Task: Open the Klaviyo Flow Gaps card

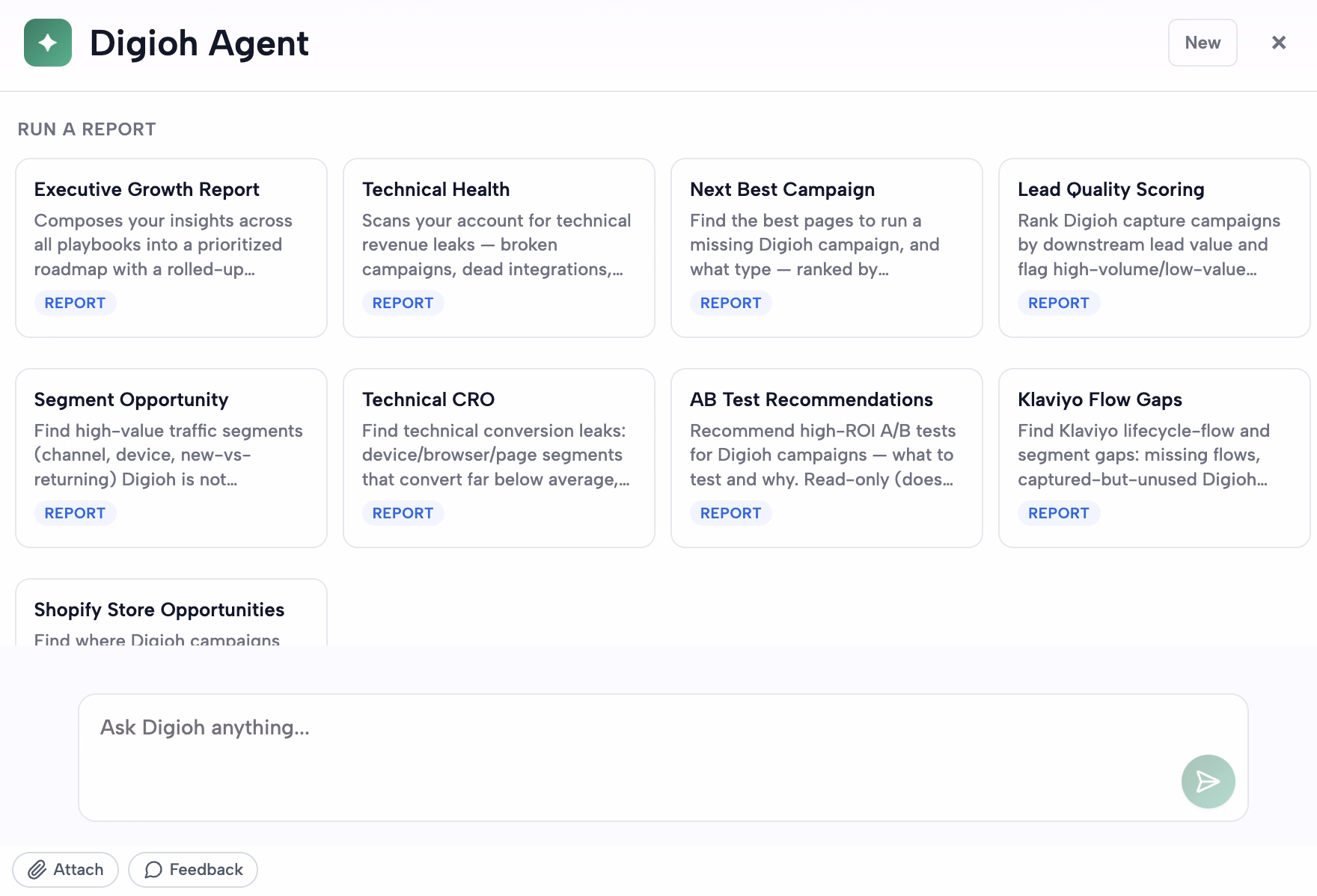Action: [x=1155, y=458]
